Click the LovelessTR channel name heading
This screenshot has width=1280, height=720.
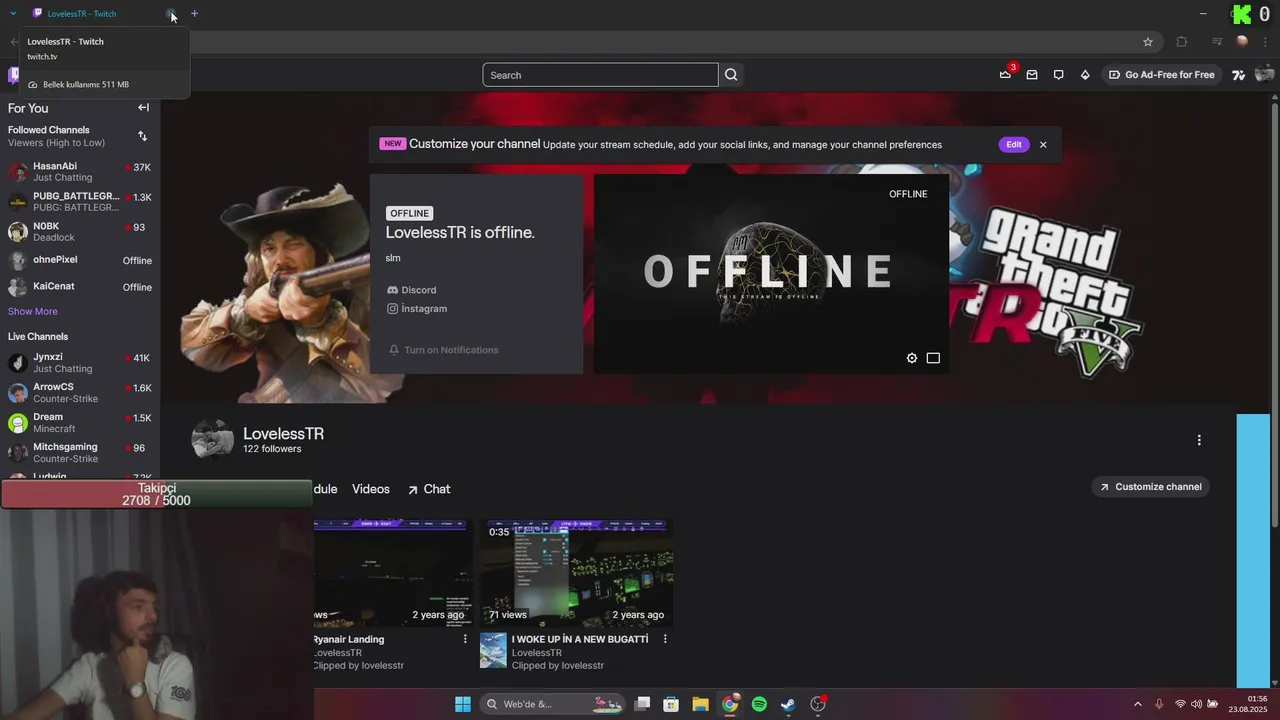pos(284,434)
